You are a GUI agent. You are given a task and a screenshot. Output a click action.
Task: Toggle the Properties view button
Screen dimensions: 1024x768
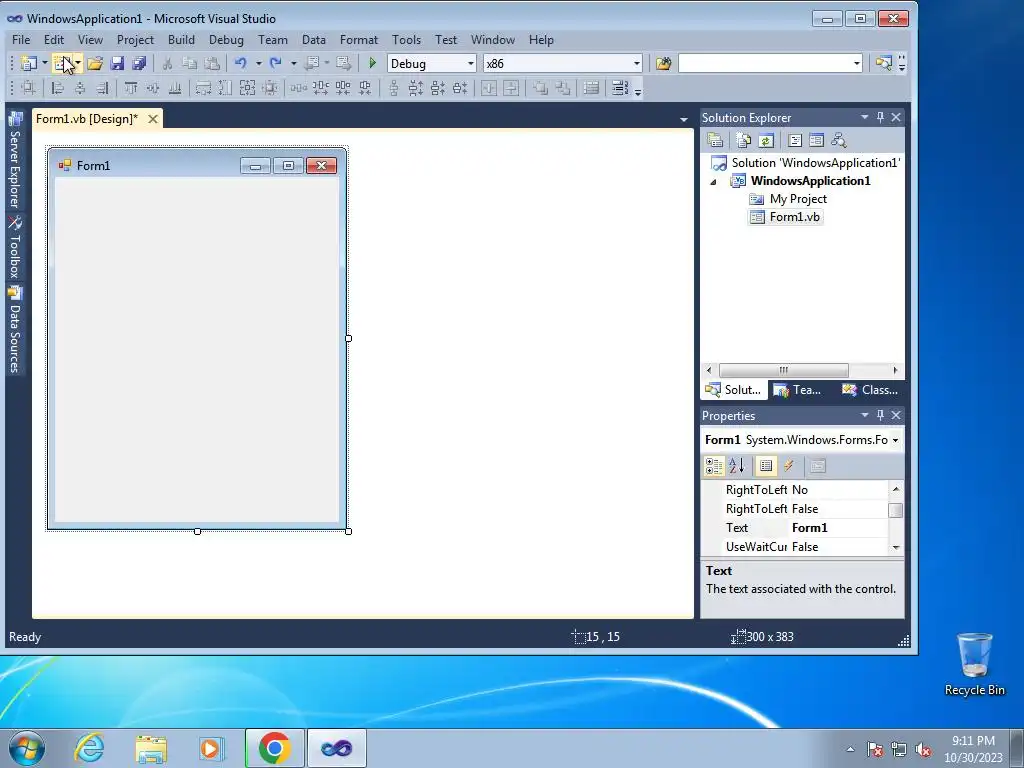(x=766, y=466)
